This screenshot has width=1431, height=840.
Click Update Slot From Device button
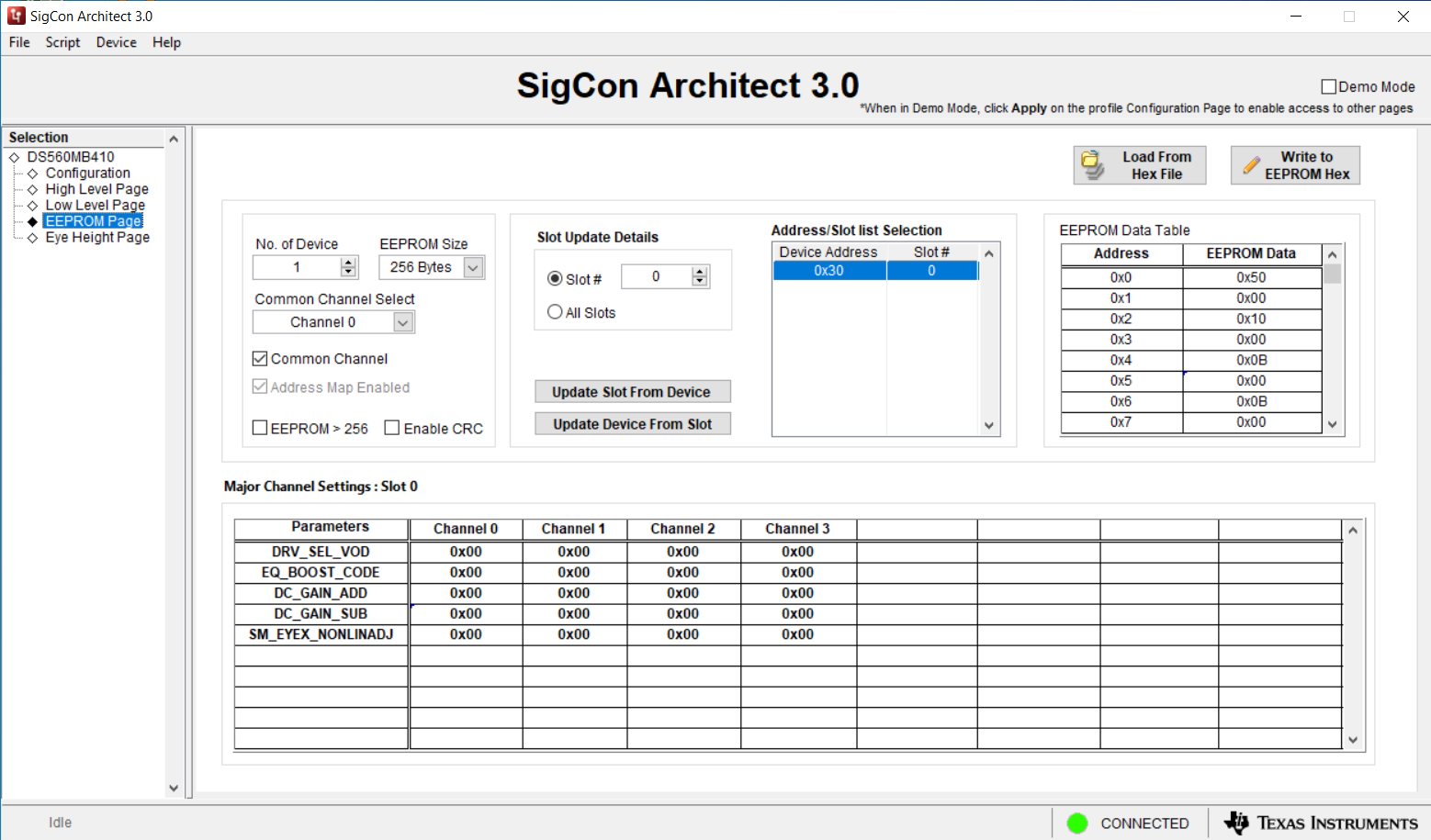(x=632, y=392)
